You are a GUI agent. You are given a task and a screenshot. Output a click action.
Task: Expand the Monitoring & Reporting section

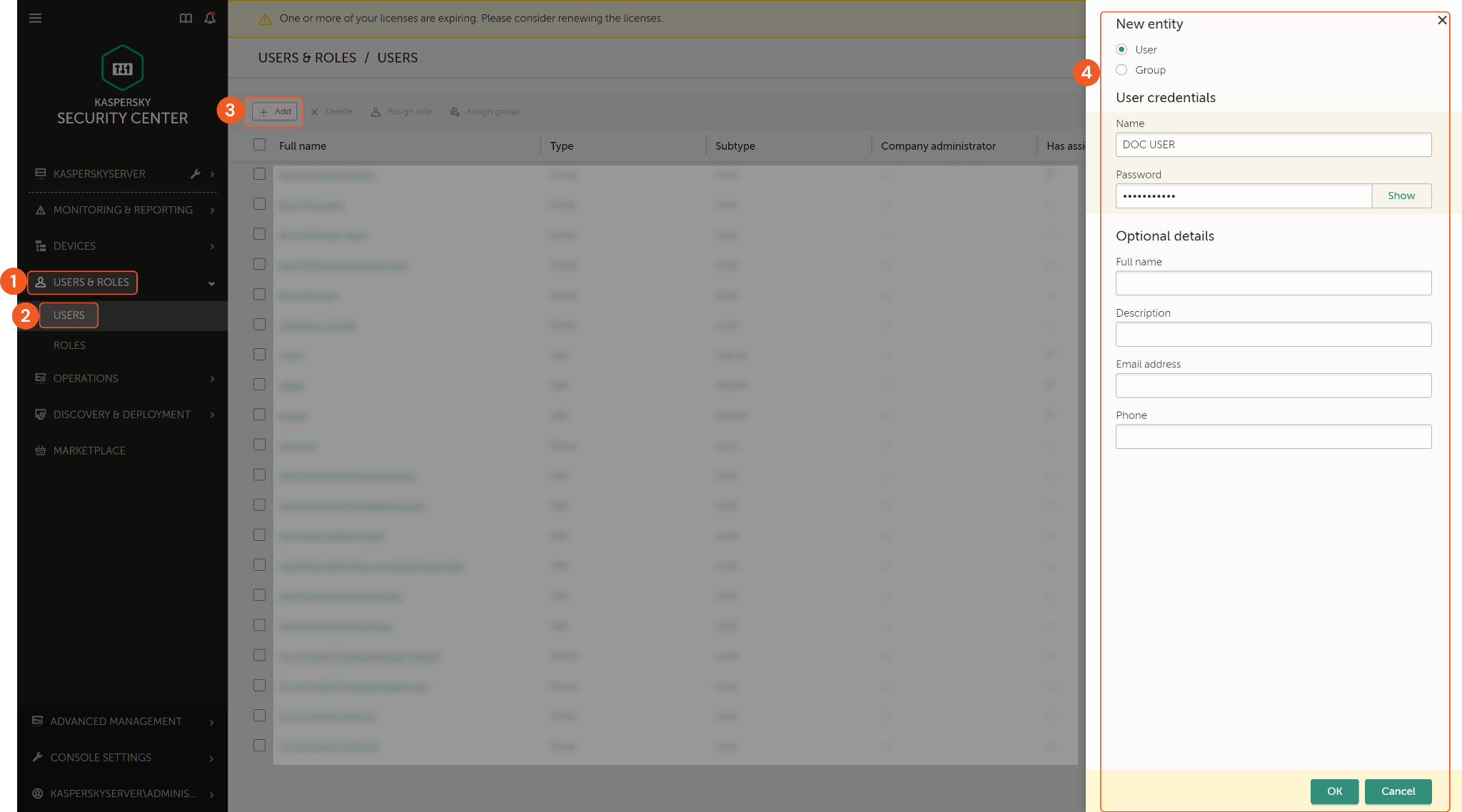pos(212,210)
